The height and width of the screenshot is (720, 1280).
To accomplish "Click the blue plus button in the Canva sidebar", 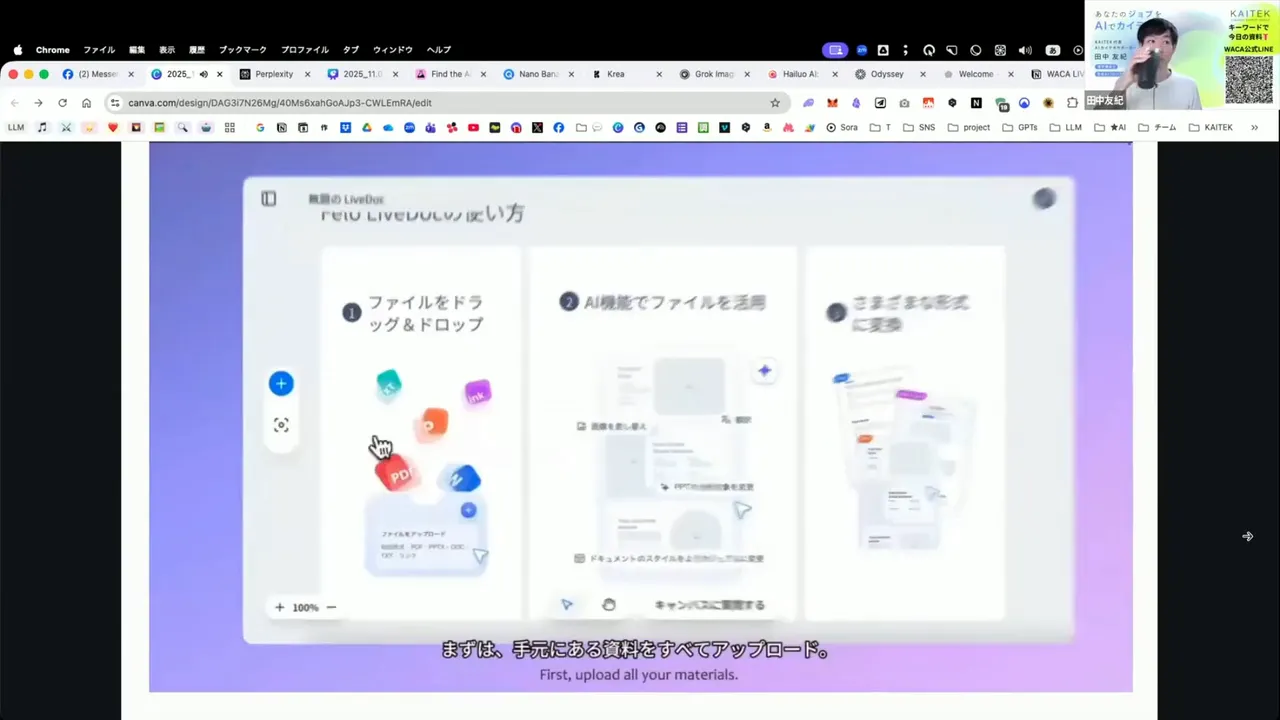I will pos(281,383).
